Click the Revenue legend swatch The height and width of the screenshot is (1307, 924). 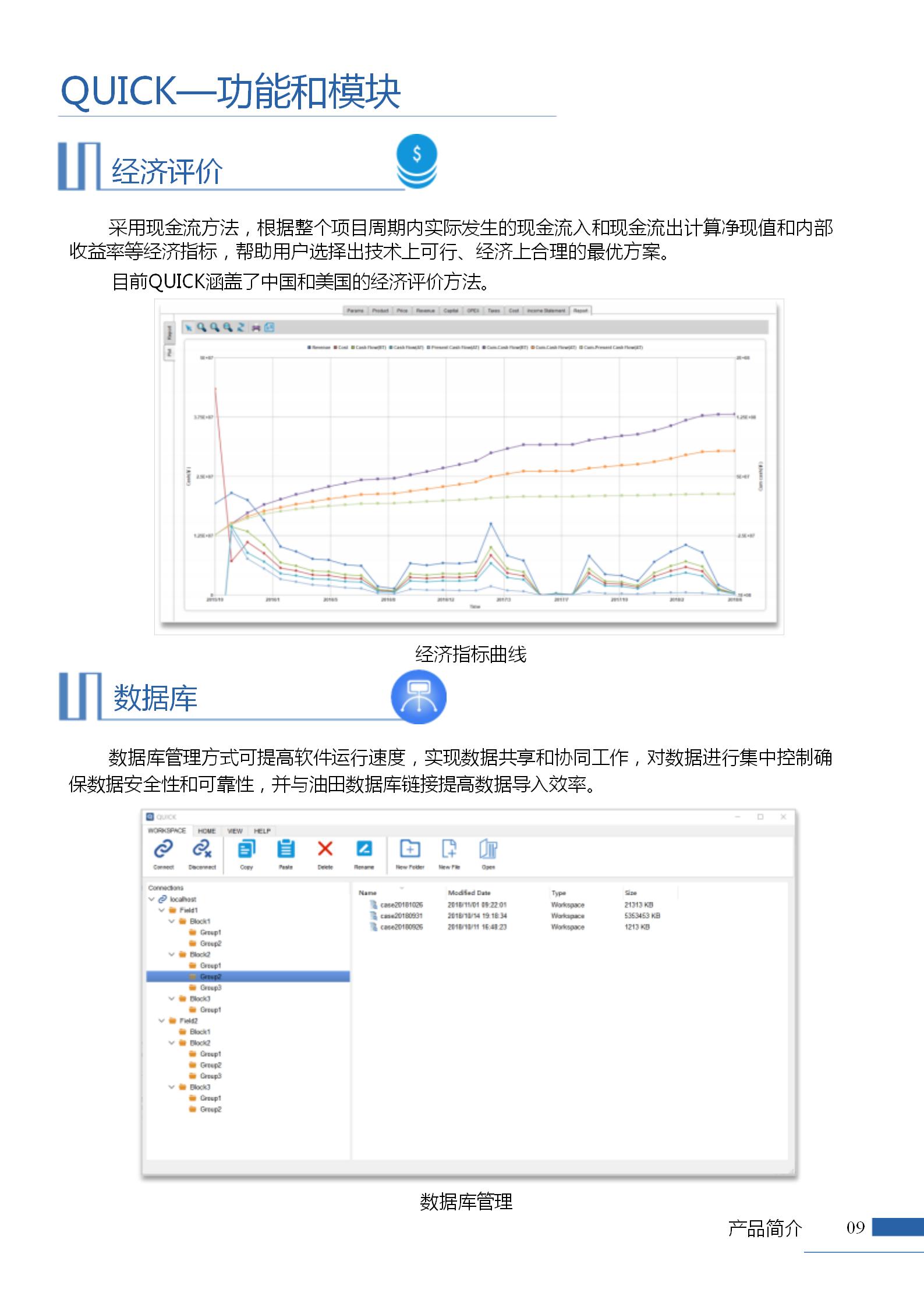click(309, 348)
